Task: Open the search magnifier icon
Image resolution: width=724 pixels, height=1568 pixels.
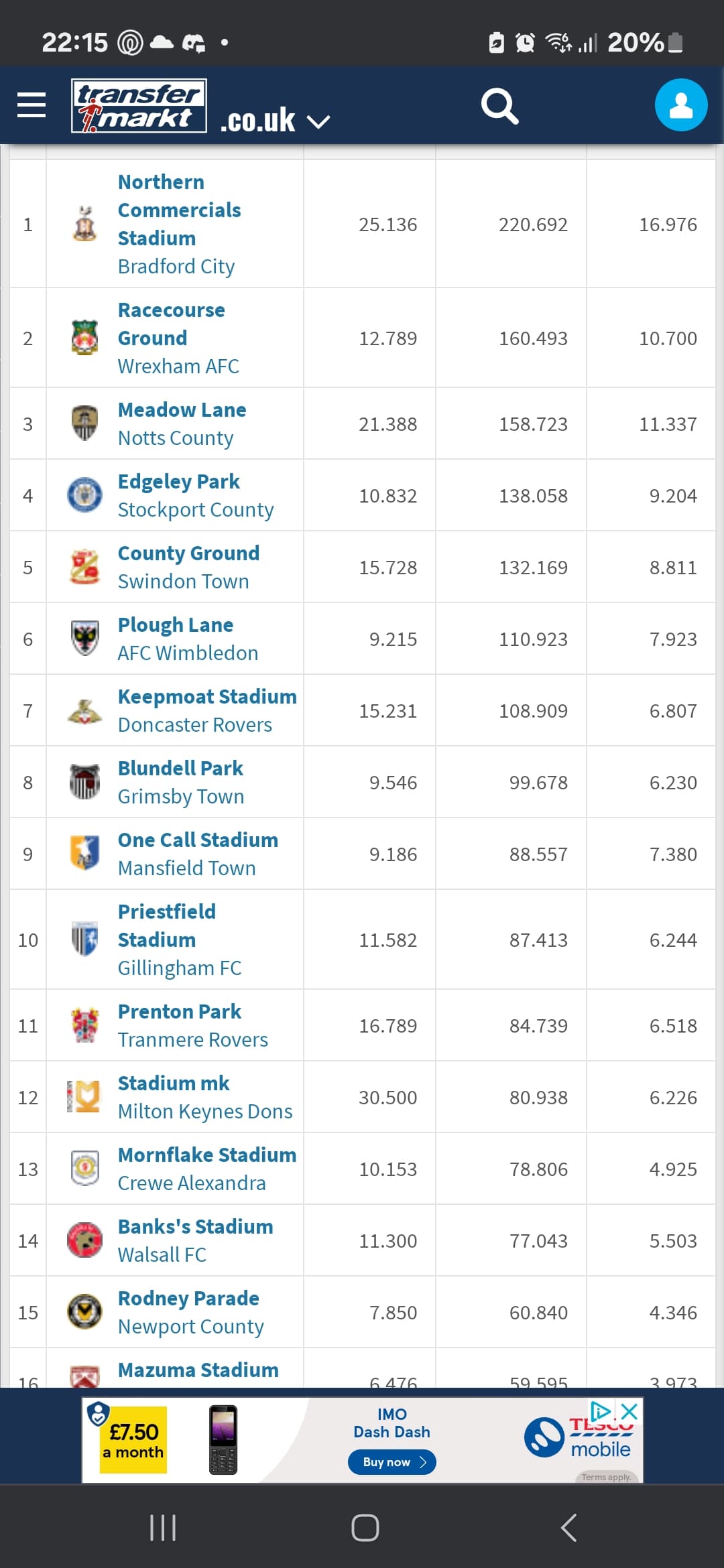Action: pos(500,106)
